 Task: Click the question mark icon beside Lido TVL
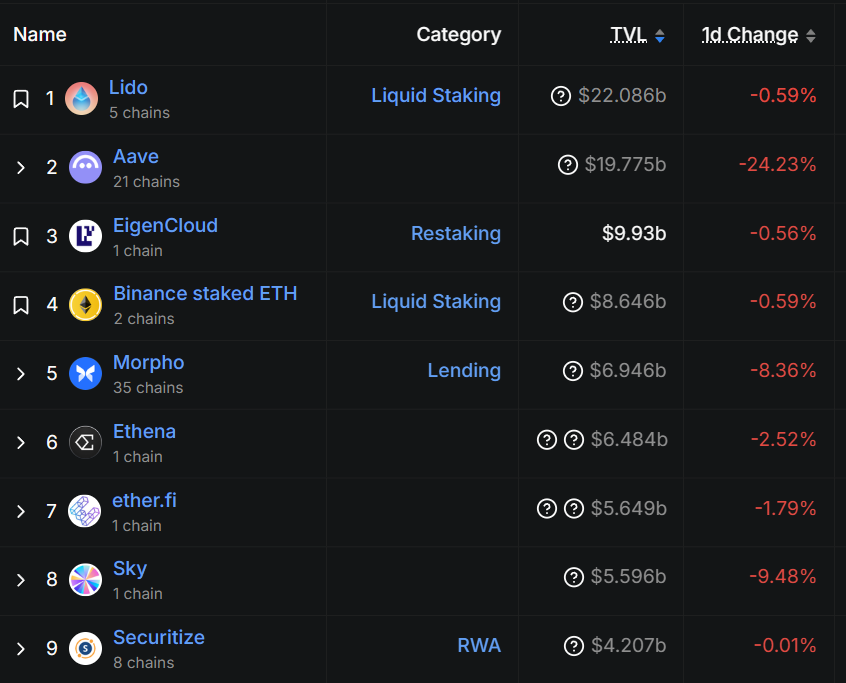click(x=561, y=96)
